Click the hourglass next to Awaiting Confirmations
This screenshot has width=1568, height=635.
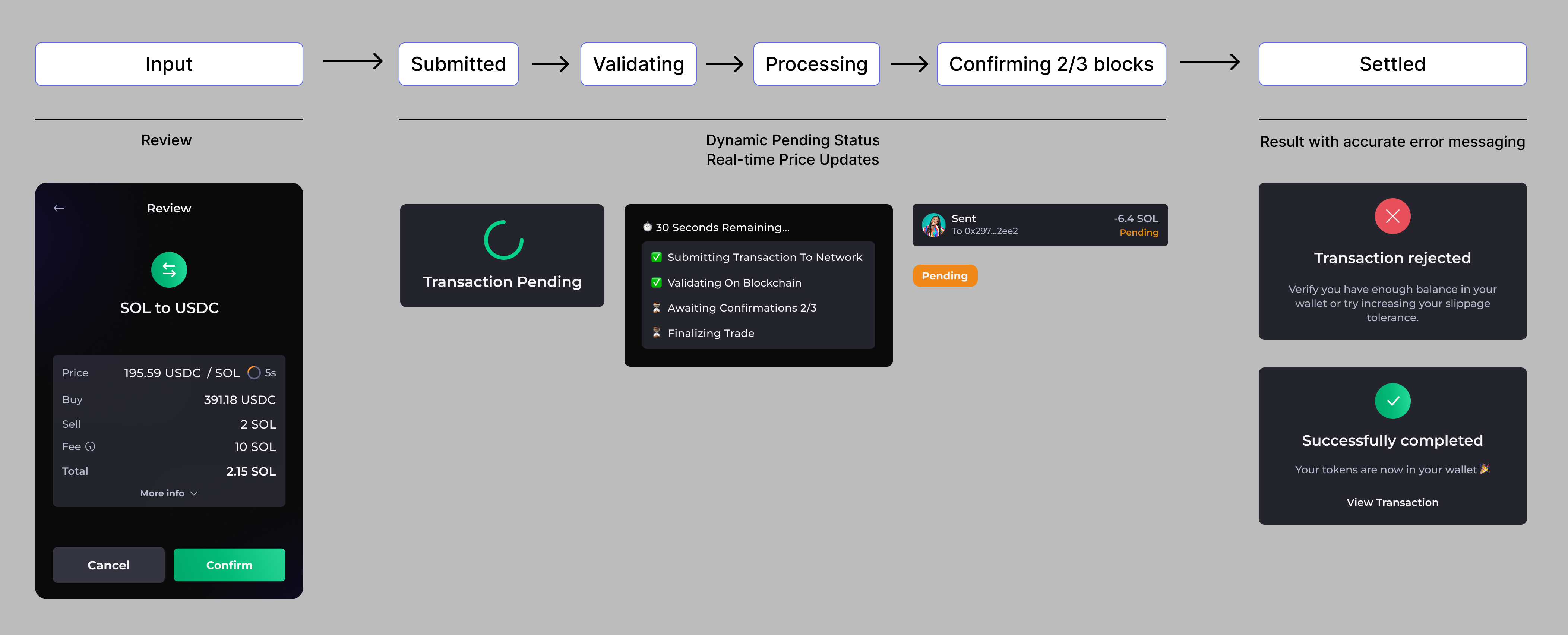(656, 307)
